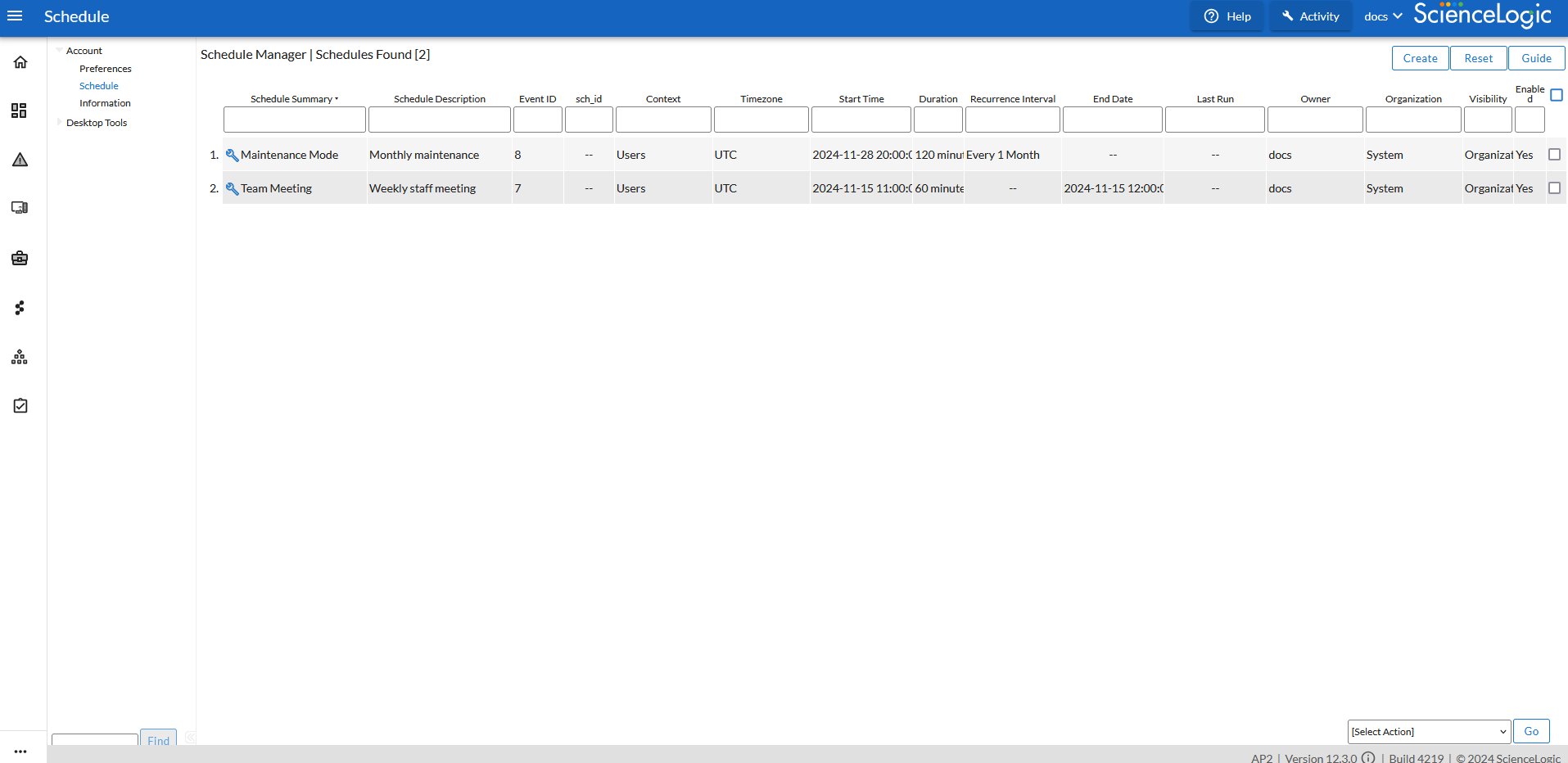Viewport: 1568px width, 763px height.
Task: Click the briefcase icon in sidebar
Action: (x=20, y=259)
